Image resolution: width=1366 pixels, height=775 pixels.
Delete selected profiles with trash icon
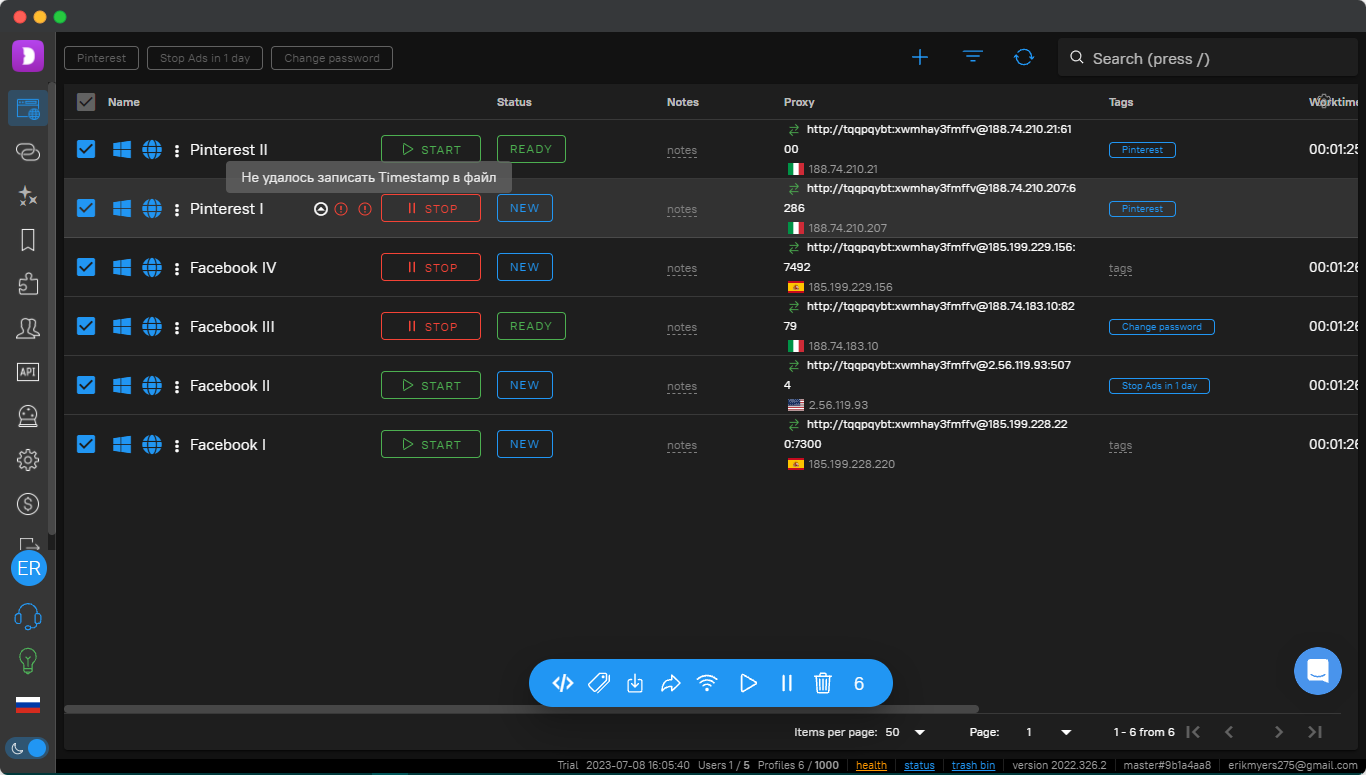click(823, 683)
